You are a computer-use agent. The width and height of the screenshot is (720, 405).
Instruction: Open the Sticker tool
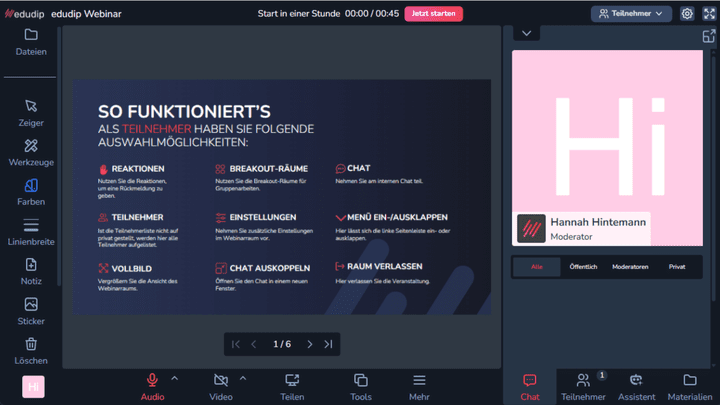tap(31, 312)
